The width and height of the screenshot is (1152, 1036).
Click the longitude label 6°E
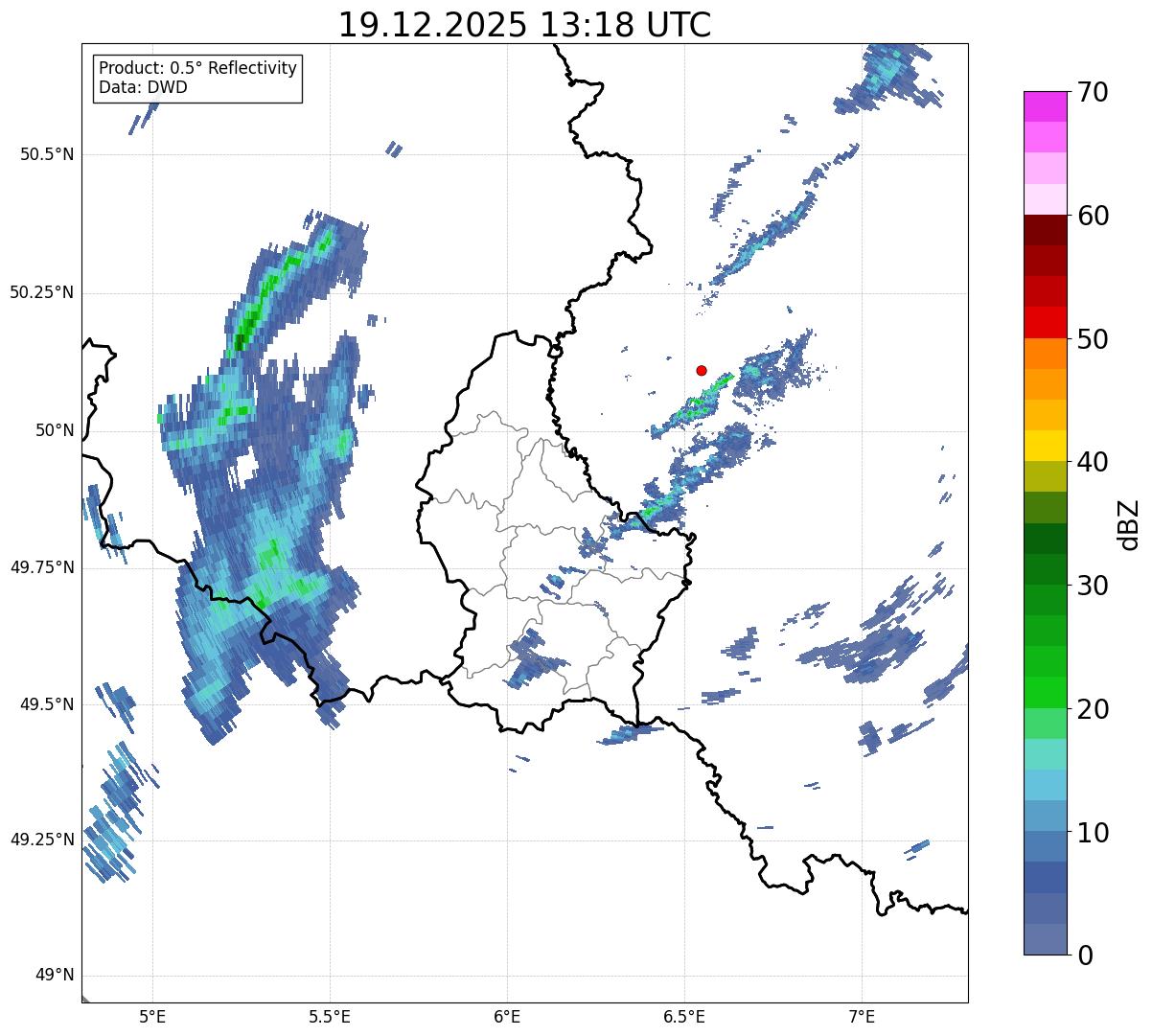pos(507,1017)
